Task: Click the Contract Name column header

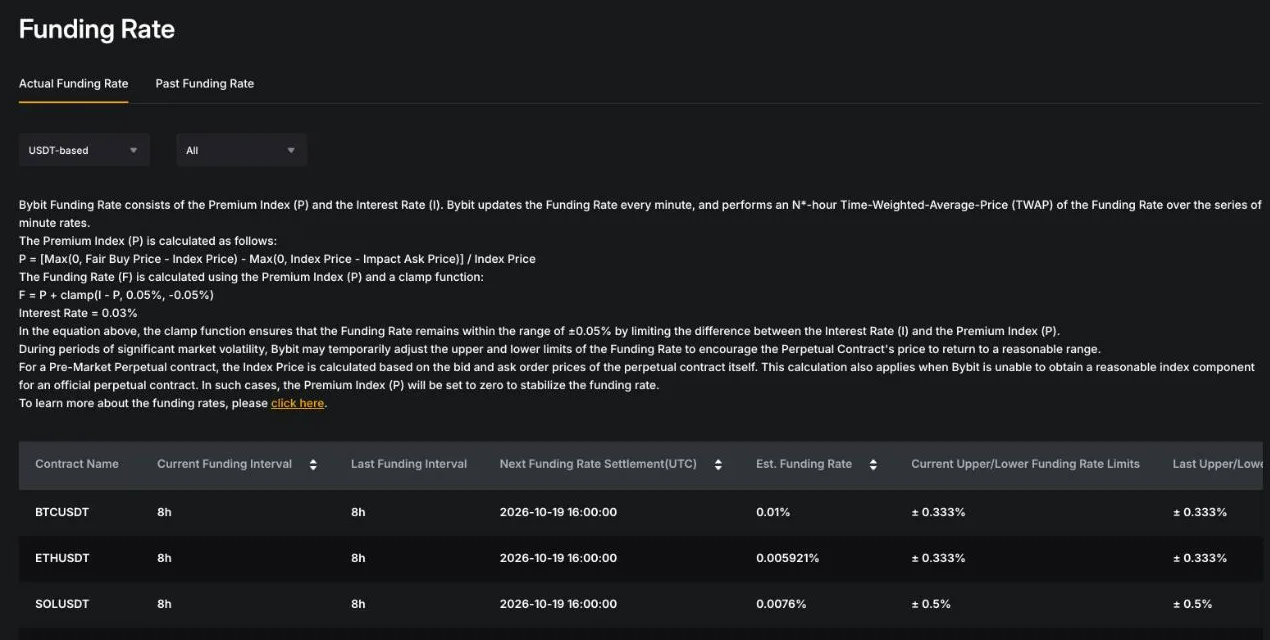Action: click(77, 464)
